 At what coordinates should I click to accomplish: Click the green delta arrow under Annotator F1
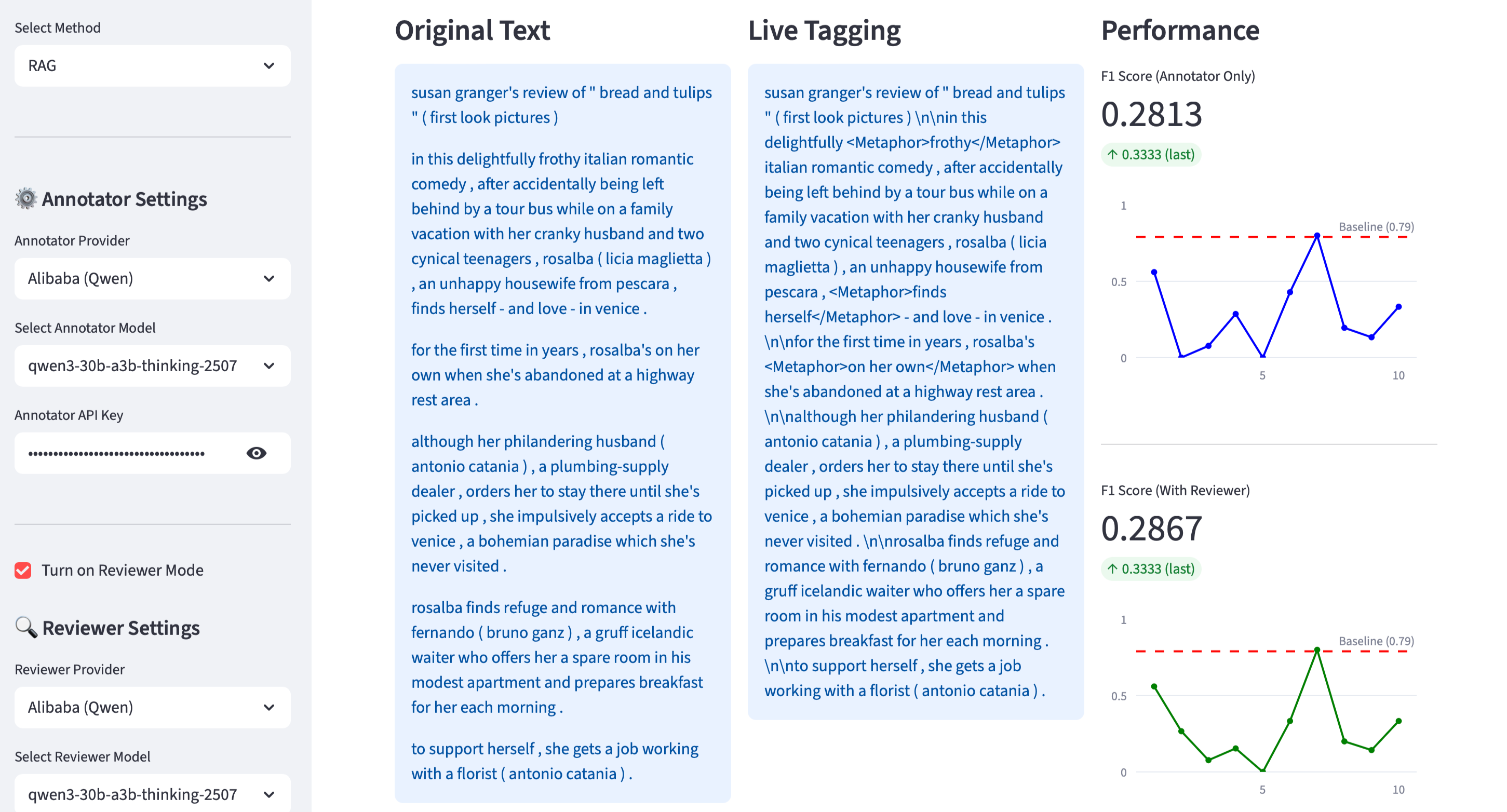coord(1112,155)
